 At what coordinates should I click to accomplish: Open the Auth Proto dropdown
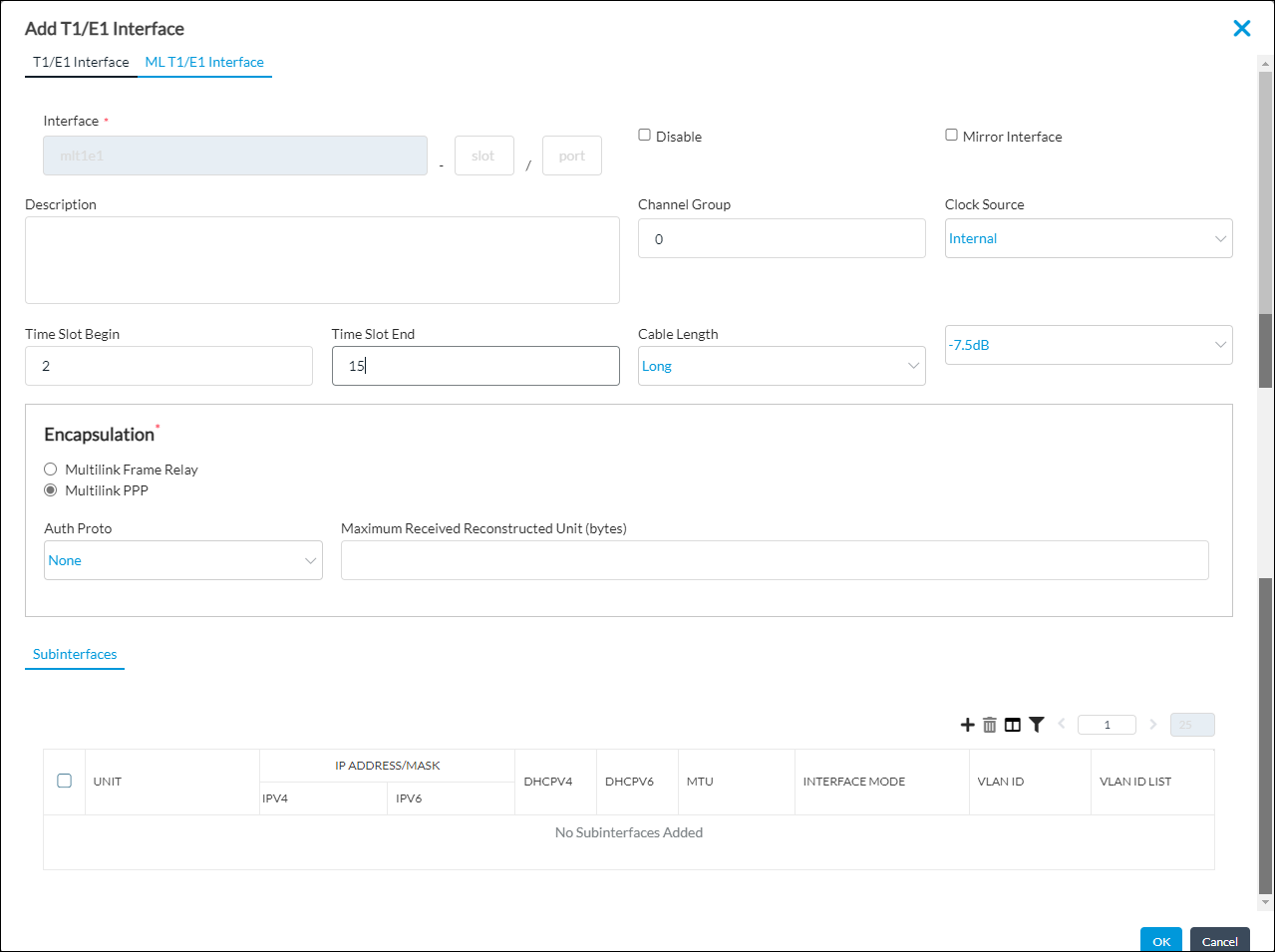[182, 560]
